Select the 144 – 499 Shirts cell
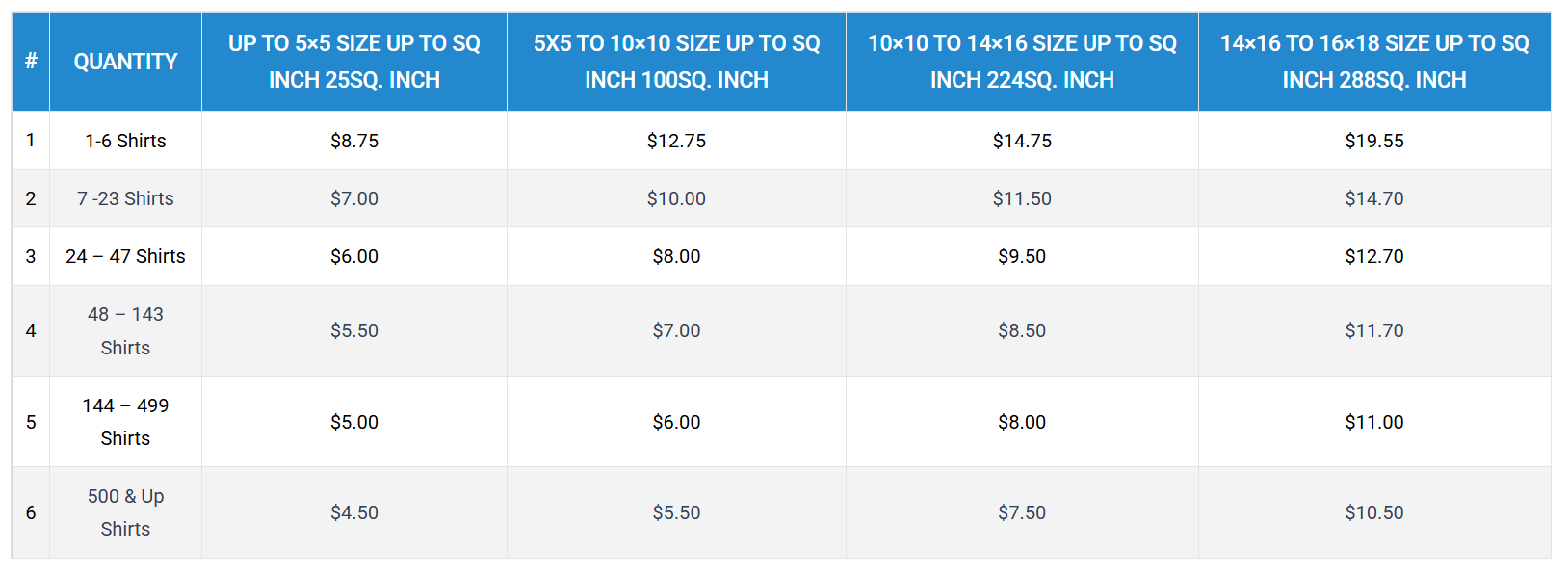The height and width of the screenshot is (575, 1568). 125,422
